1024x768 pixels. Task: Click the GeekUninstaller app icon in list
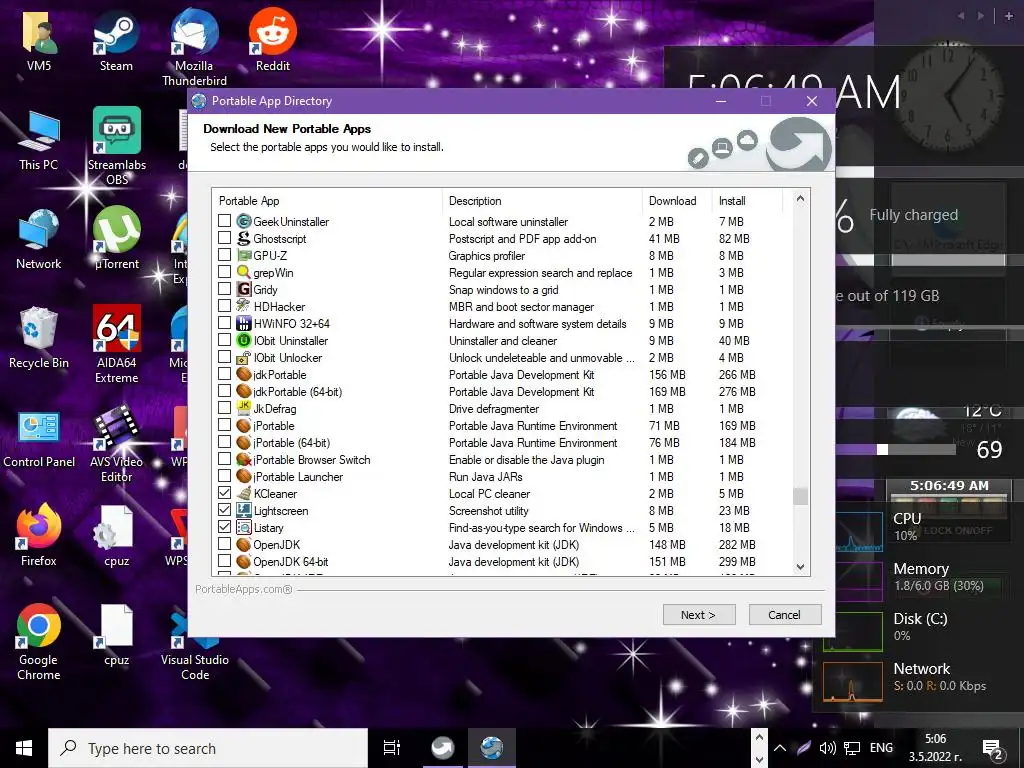tap(244, 221)
